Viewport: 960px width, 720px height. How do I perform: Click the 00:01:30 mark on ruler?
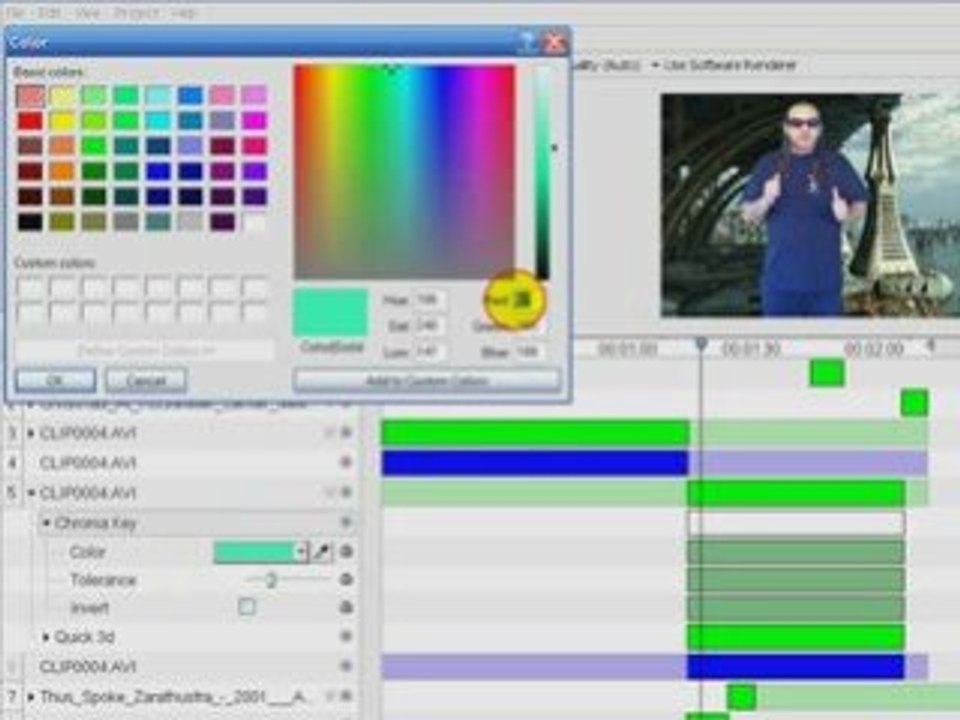751,350
